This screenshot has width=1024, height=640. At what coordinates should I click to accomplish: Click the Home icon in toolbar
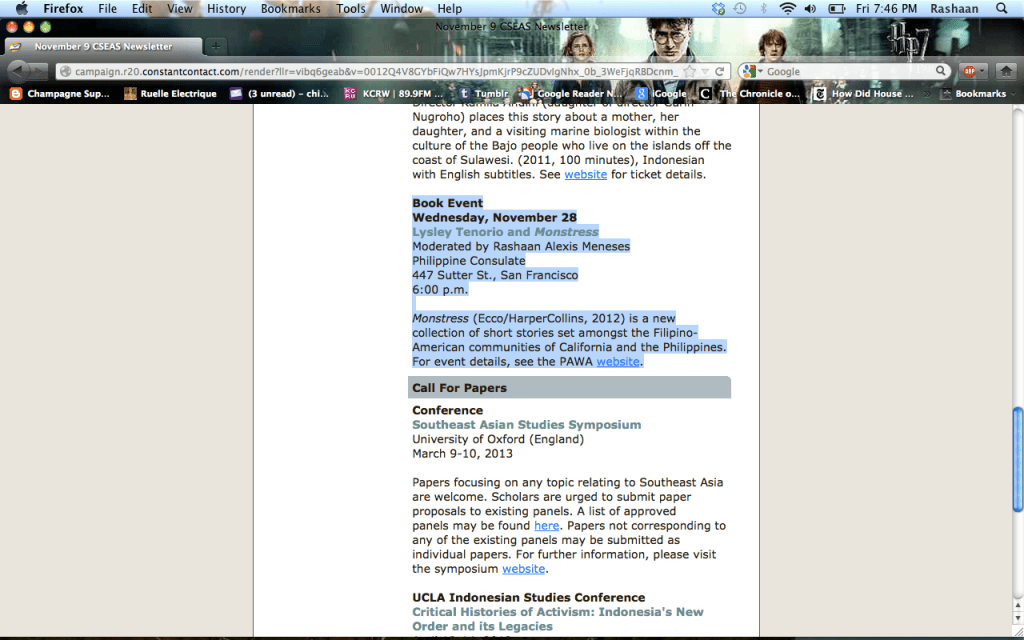pyautogui.click(x=1006, y=71)
